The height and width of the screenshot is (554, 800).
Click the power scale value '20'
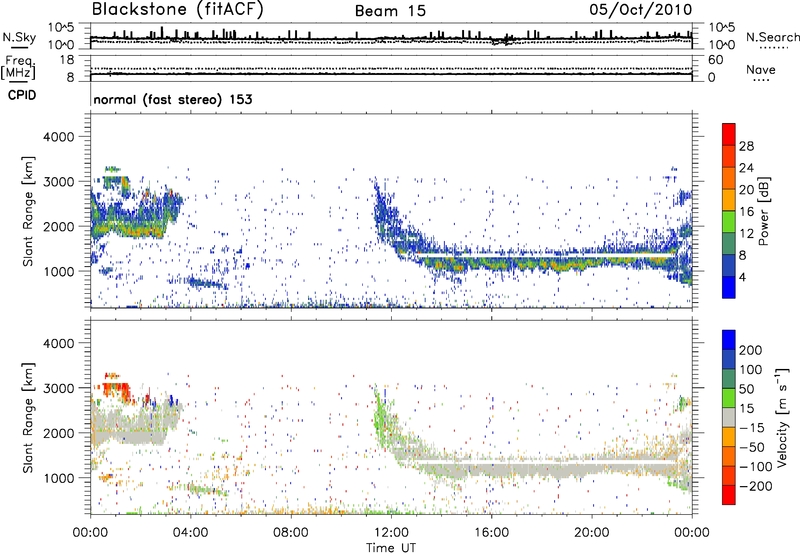pyautogui.click(x=746, y=190)
